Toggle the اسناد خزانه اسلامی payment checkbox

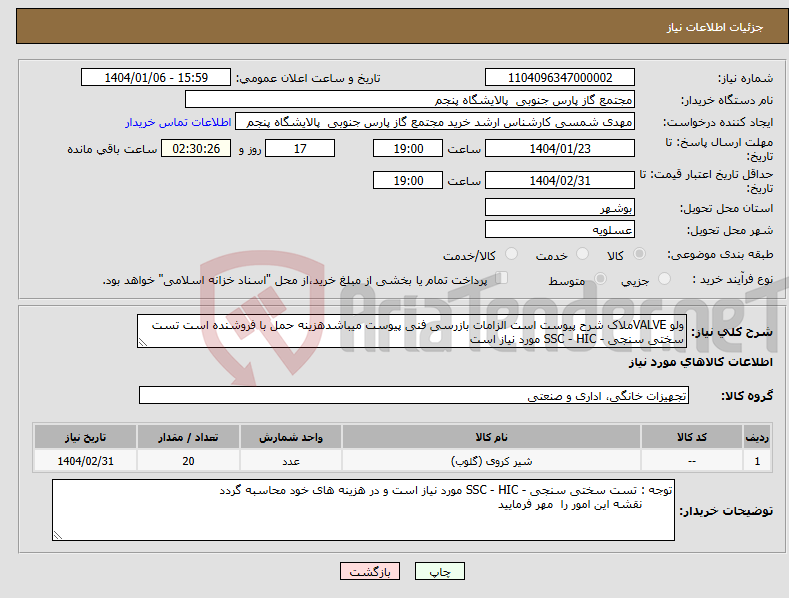coord(502,278)
